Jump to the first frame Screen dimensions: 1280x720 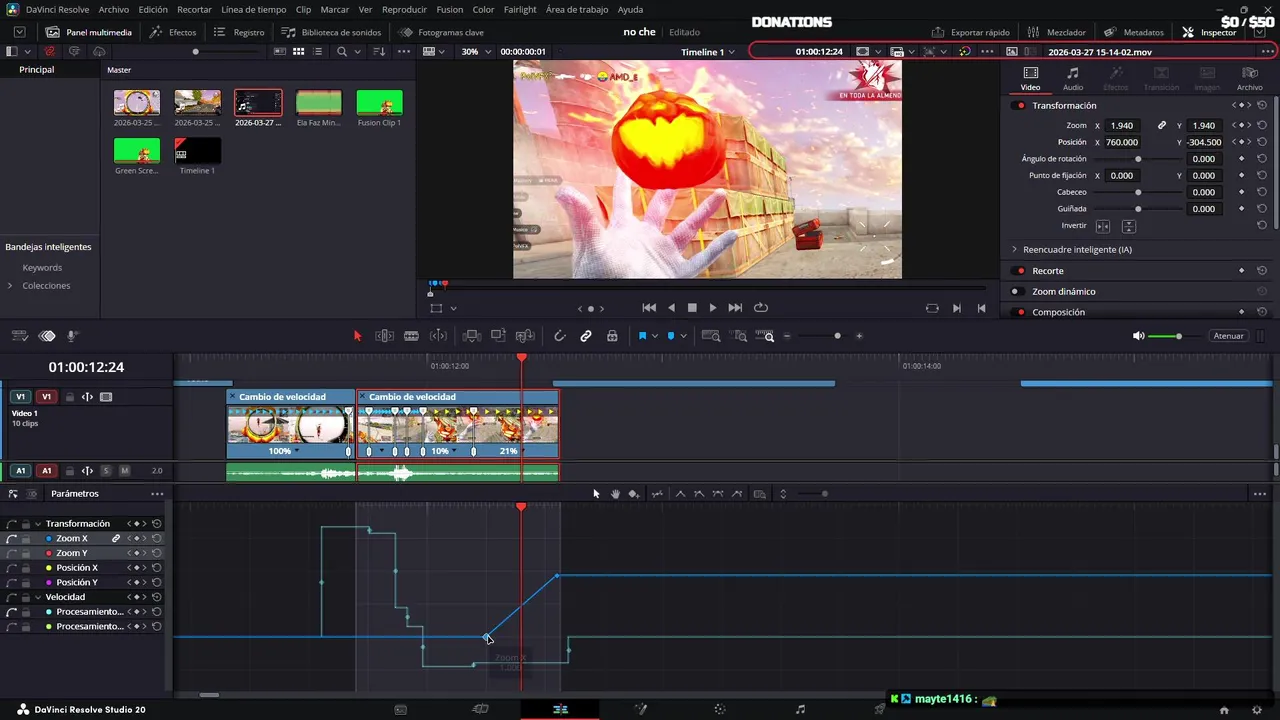pyautogui.click(x=649, y=308)
